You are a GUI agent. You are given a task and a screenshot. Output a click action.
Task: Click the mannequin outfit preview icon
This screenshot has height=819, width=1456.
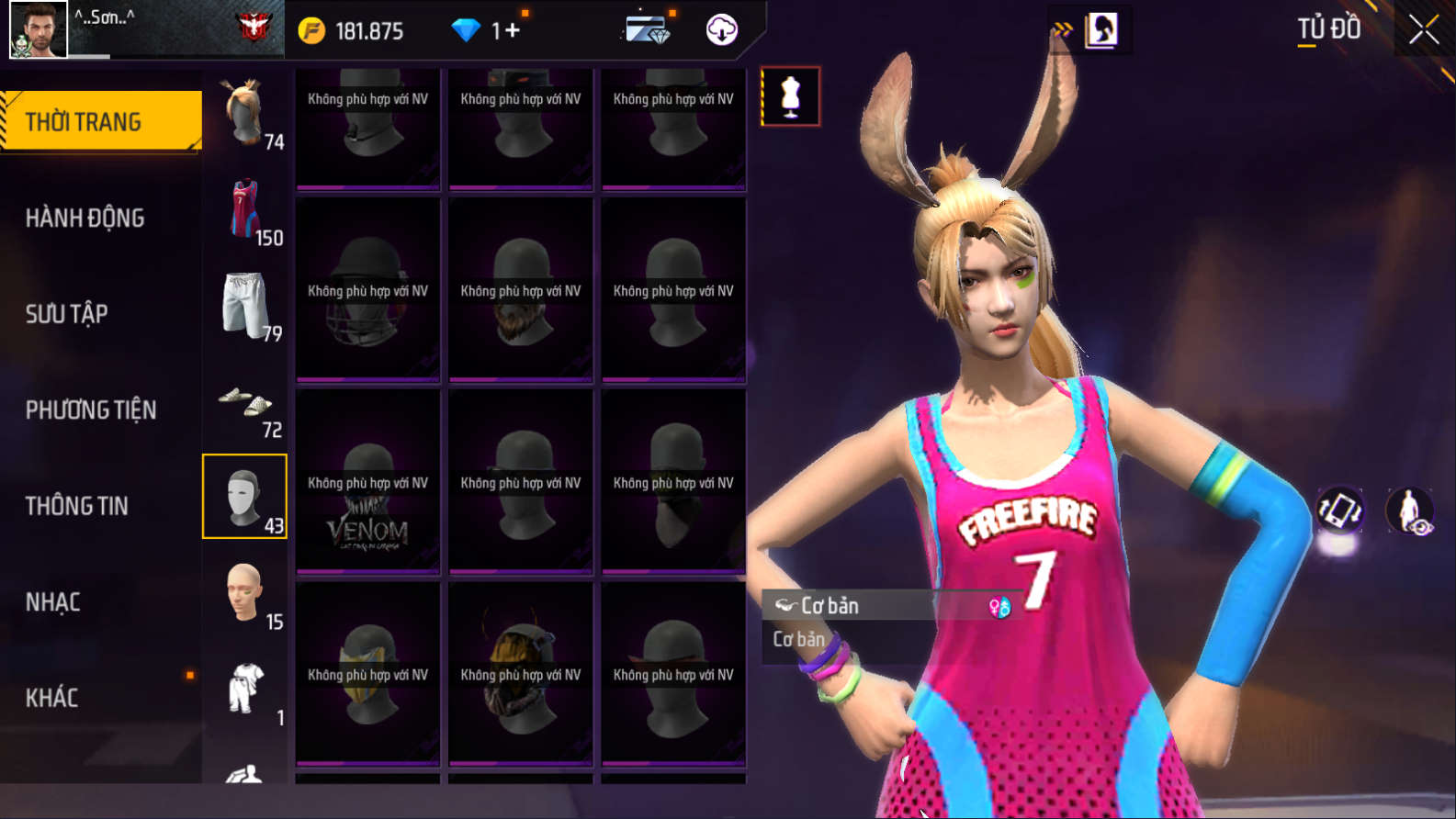(790, 96)
